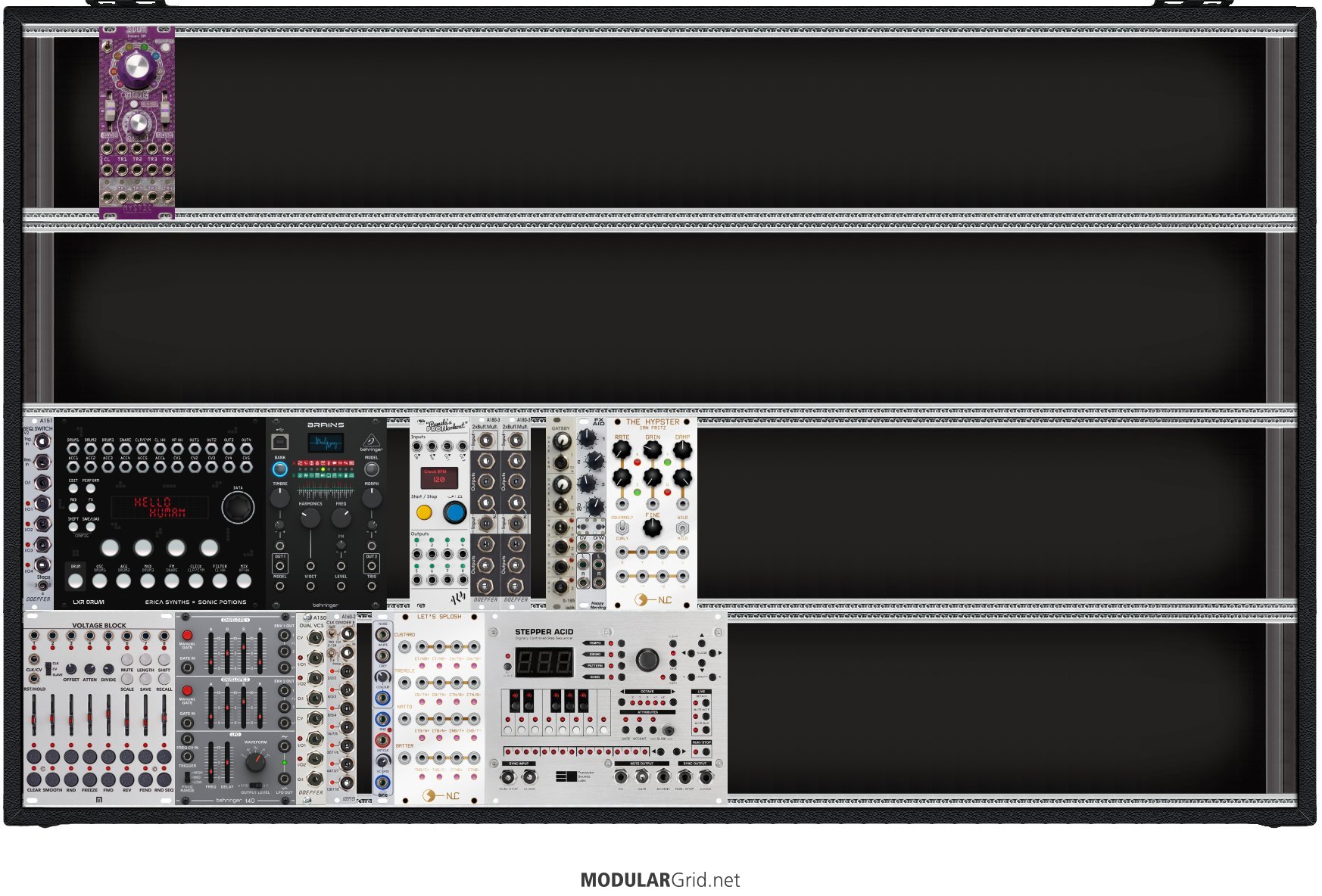Flip the Steps switch on the A151
This screenshot has height=896, width=1322.
click(x=42, y=586)
